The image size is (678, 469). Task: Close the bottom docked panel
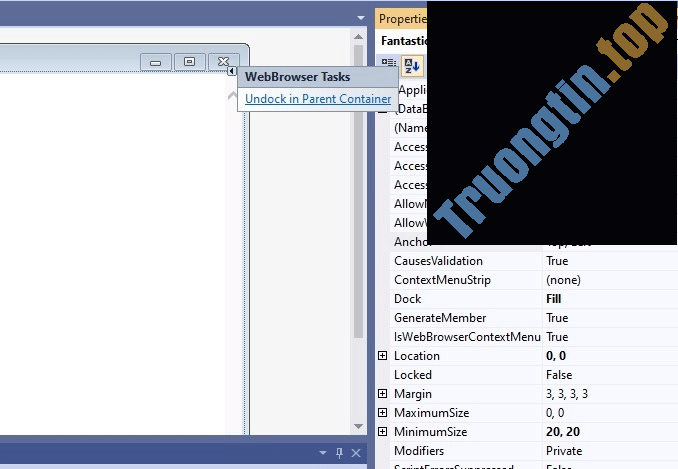click(356, 453)
